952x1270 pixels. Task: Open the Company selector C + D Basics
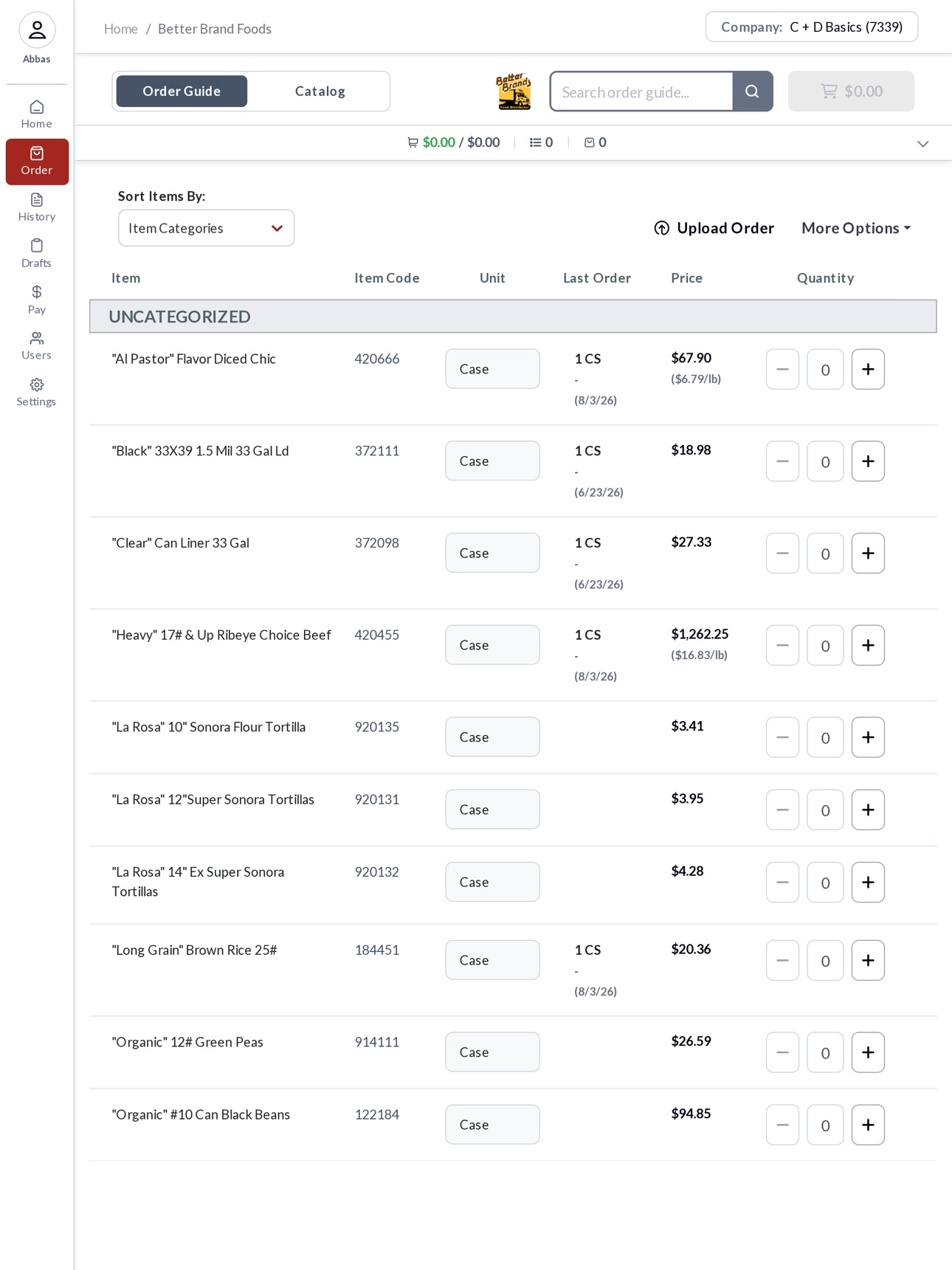pos(812,27)
